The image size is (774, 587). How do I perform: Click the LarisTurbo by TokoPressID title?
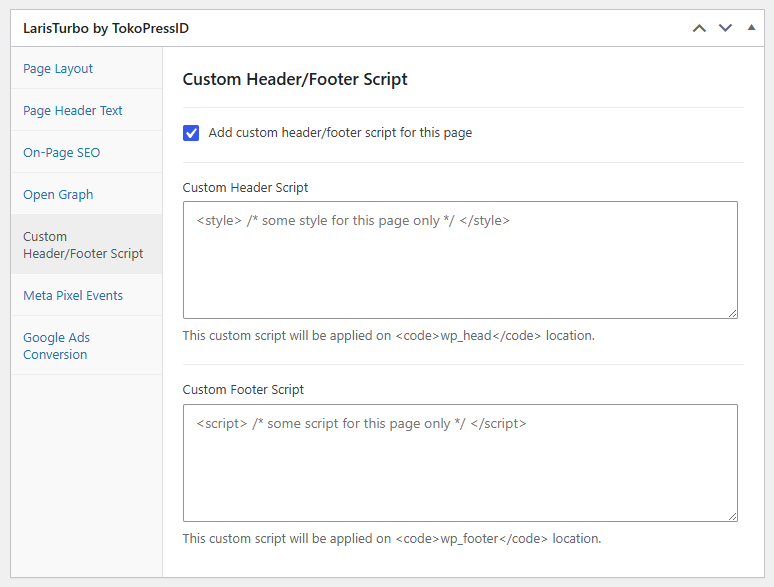tap(106, 28)
